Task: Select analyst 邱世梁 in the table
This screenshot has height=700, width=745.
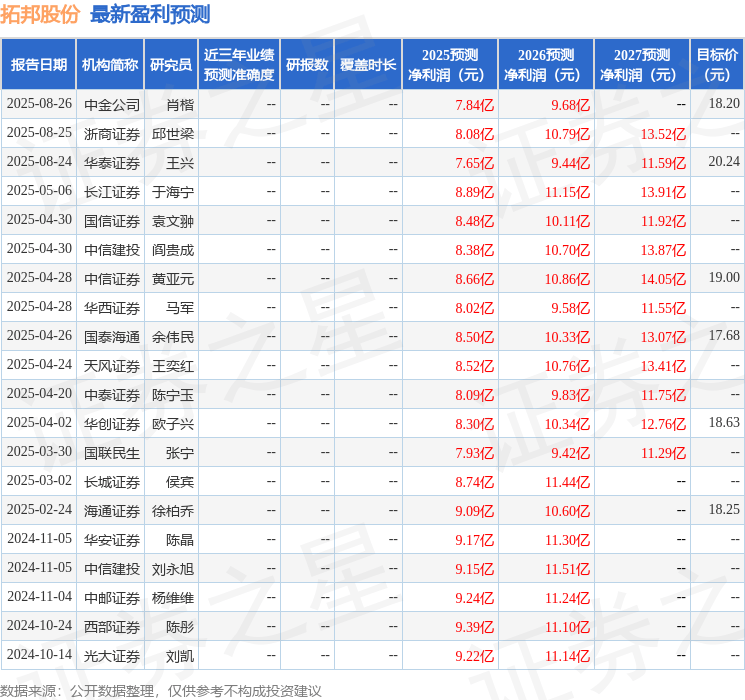Action: point(174,133)
